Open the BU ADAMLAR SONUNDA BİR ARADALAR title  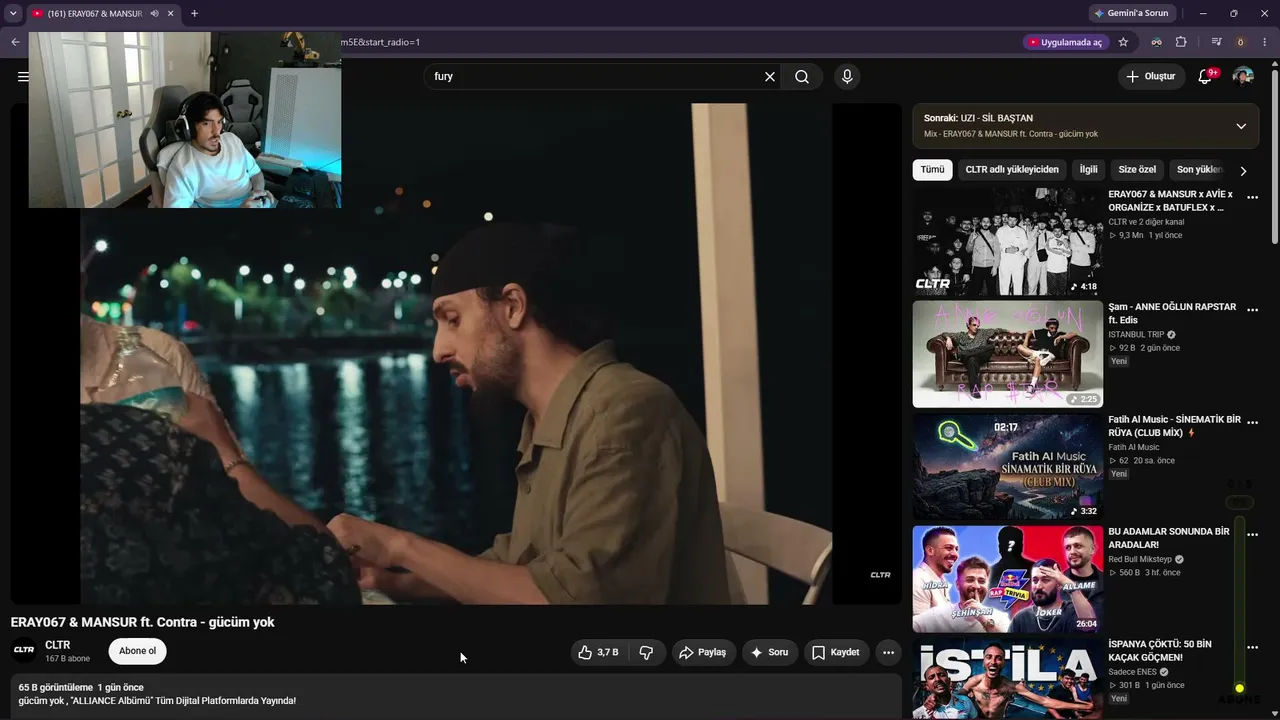(1169, 538)
